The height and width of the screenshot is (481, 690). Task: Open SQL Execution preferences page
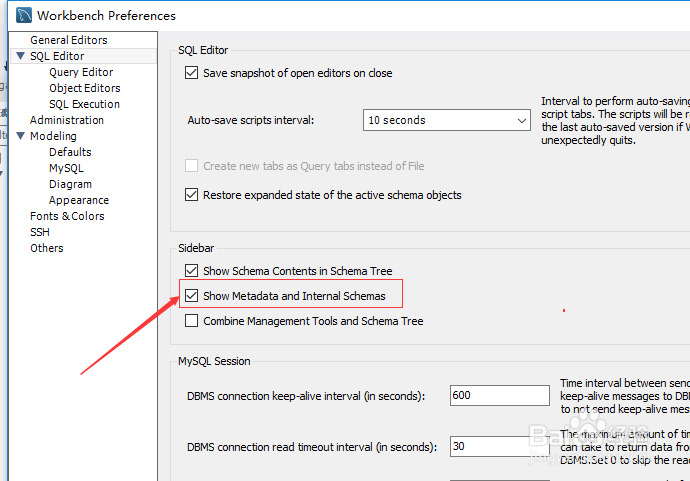point(84,104)
